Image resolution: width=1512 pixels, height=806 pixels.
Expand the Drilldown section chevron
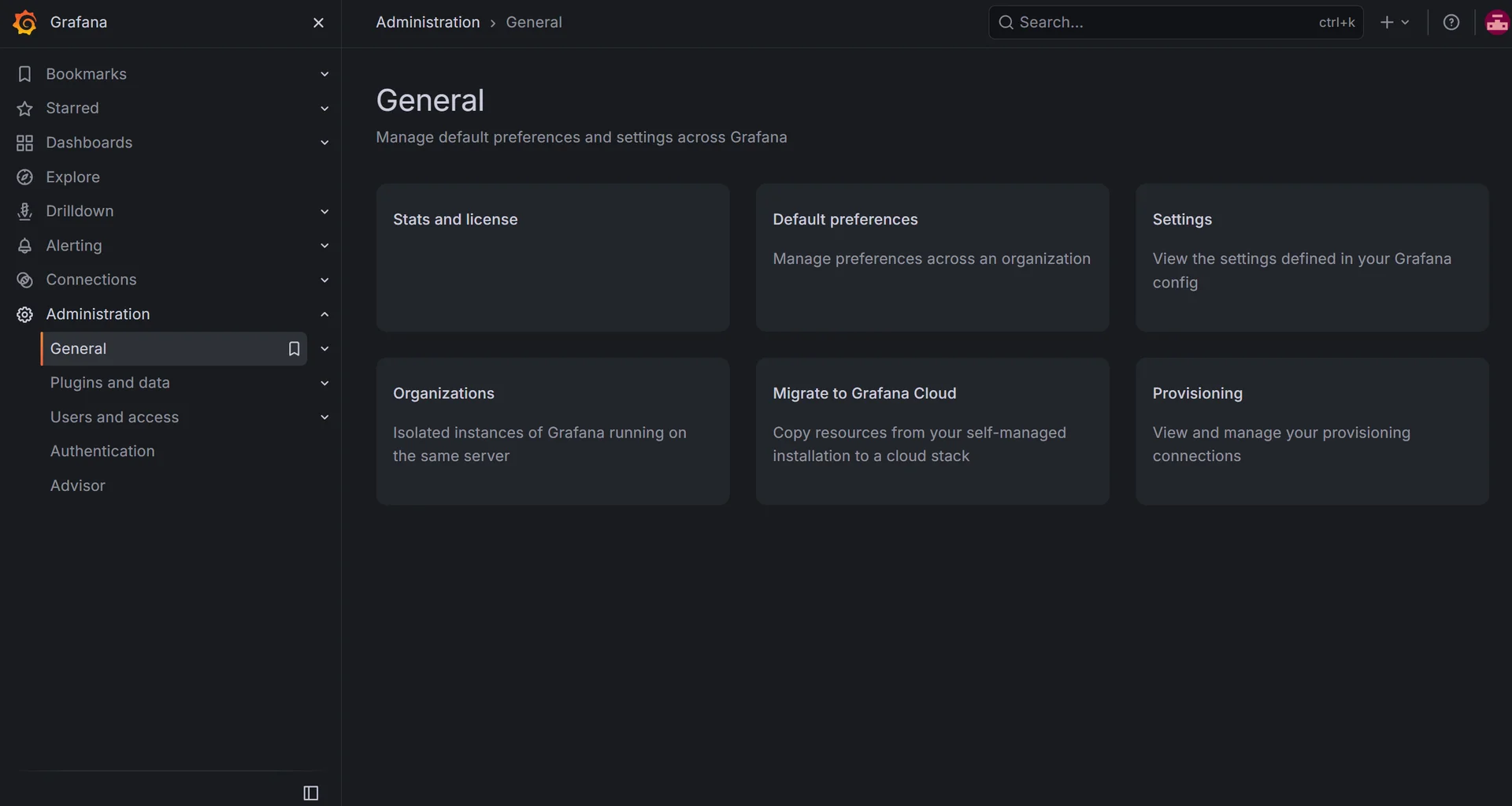point(324,211)
